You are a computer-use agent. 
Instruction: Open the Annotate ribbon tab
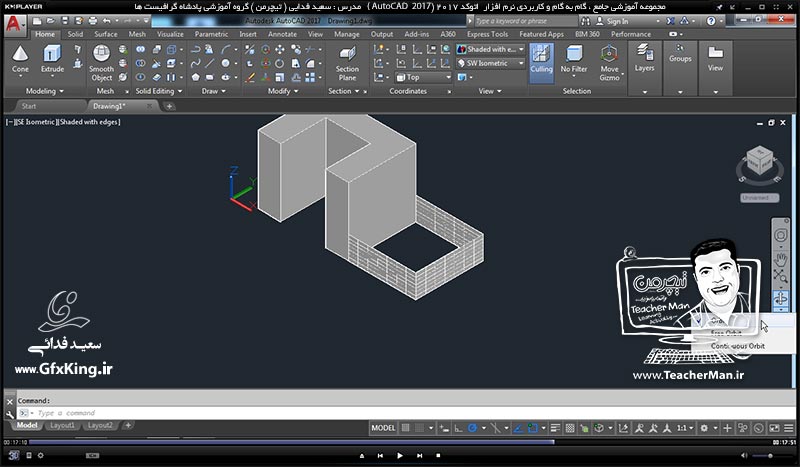point(282,34)
